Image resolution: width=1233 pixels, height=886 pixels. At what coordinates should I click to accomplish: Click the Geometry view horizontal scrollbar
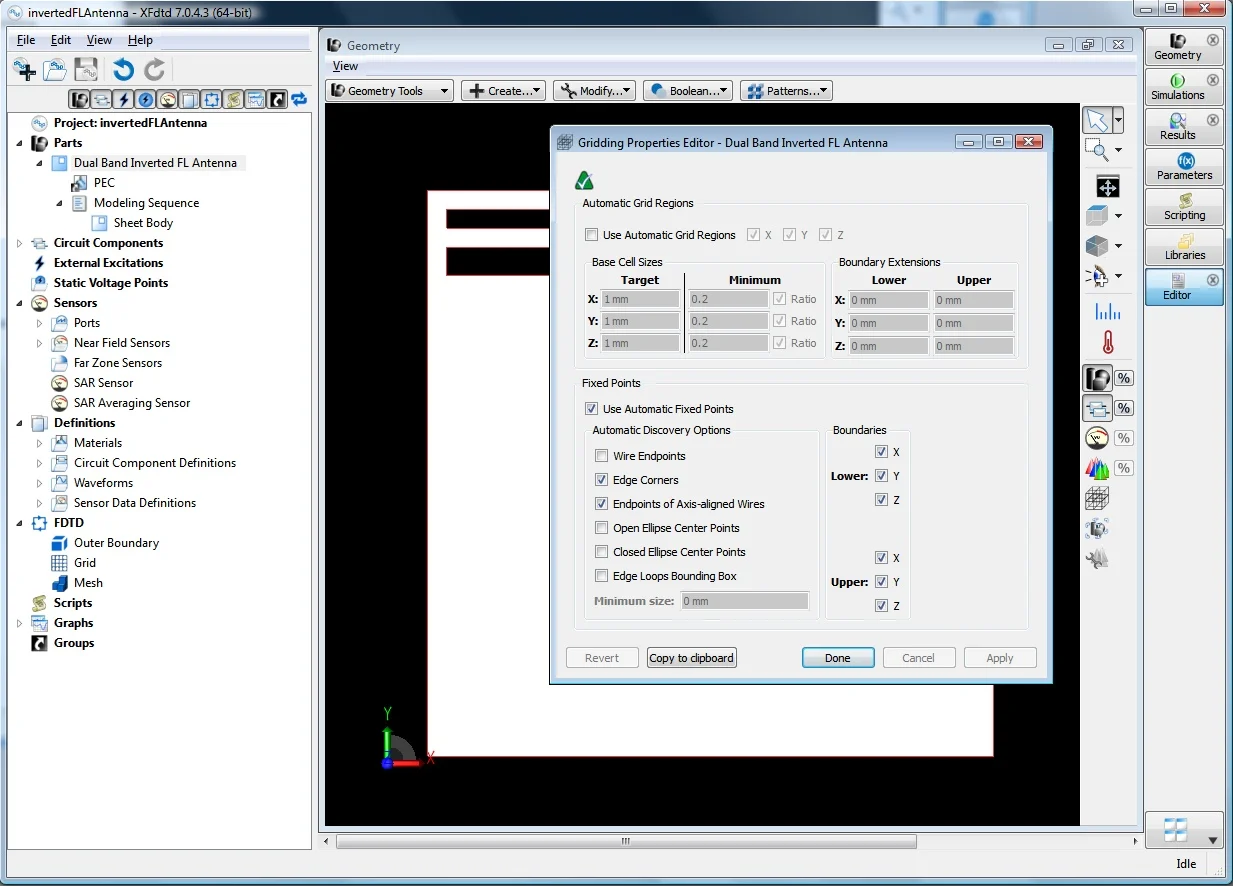(626, 842)
